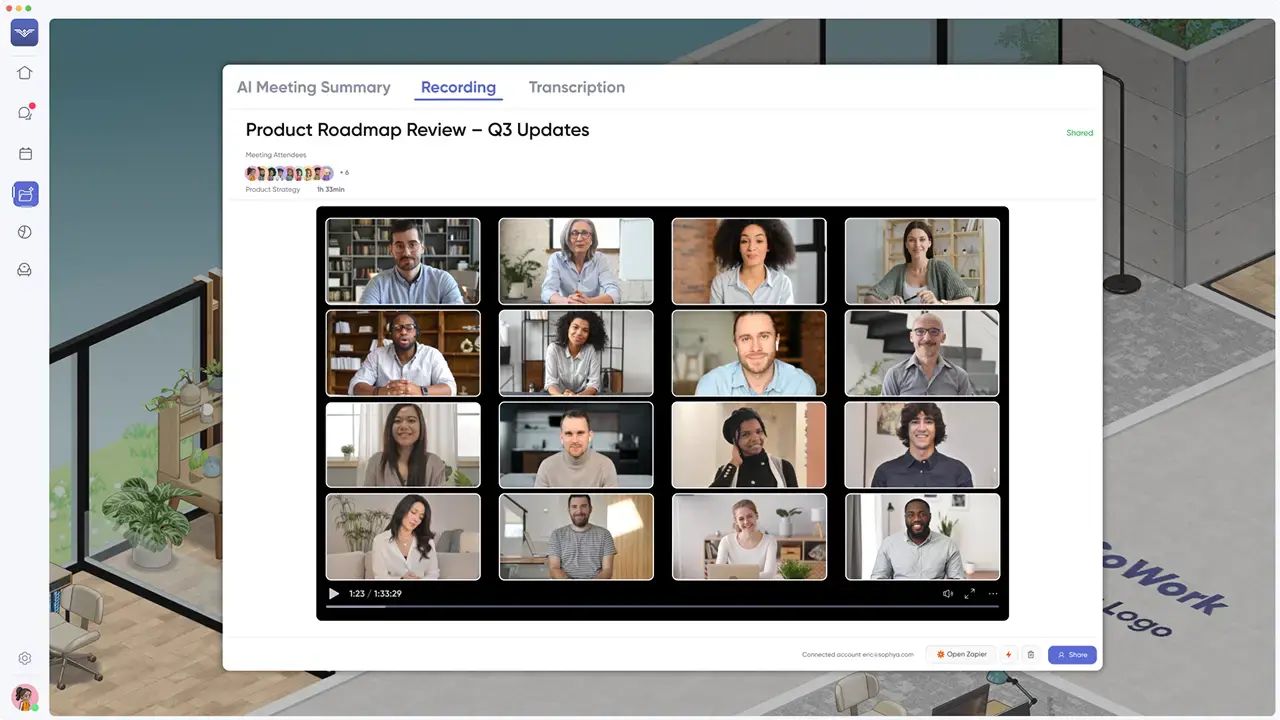The image size is (1280, 720).
Task: Mute the recording with the speaker icon
Action: 948,594
